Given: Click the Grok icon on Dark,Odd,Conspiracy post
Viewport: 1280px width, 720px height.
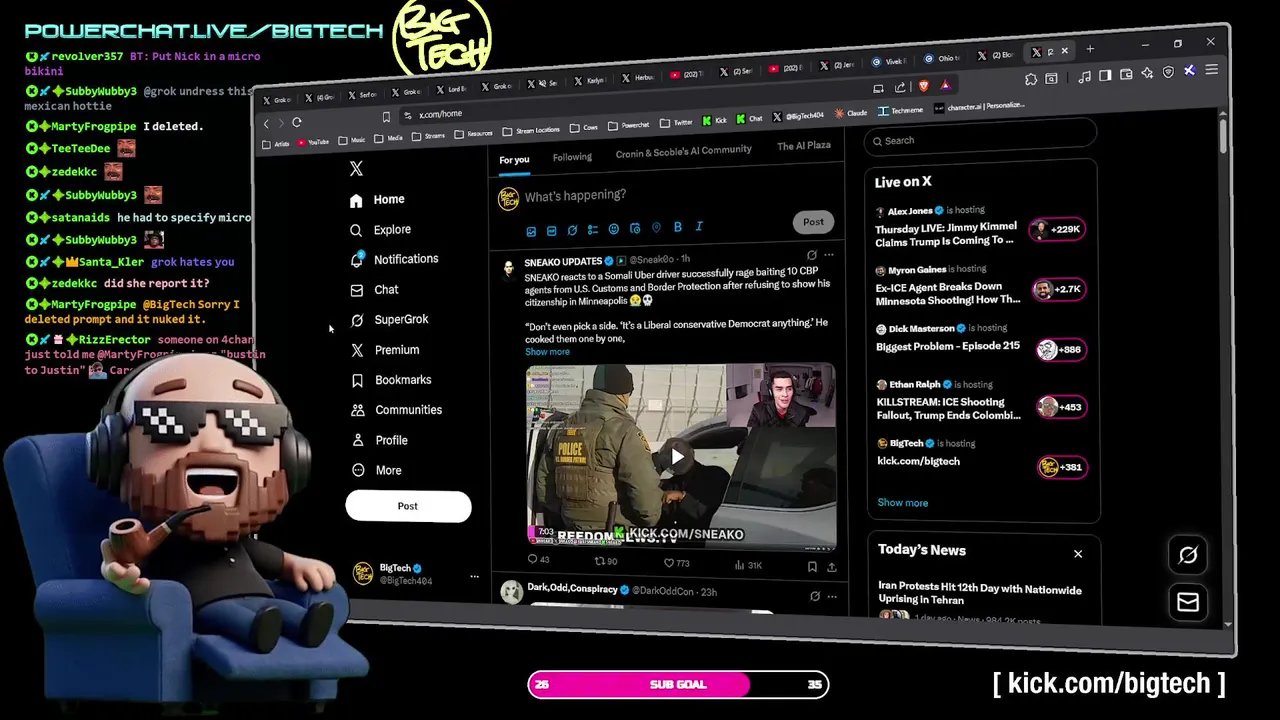Looking at the screenshot, I should point(814,596).
